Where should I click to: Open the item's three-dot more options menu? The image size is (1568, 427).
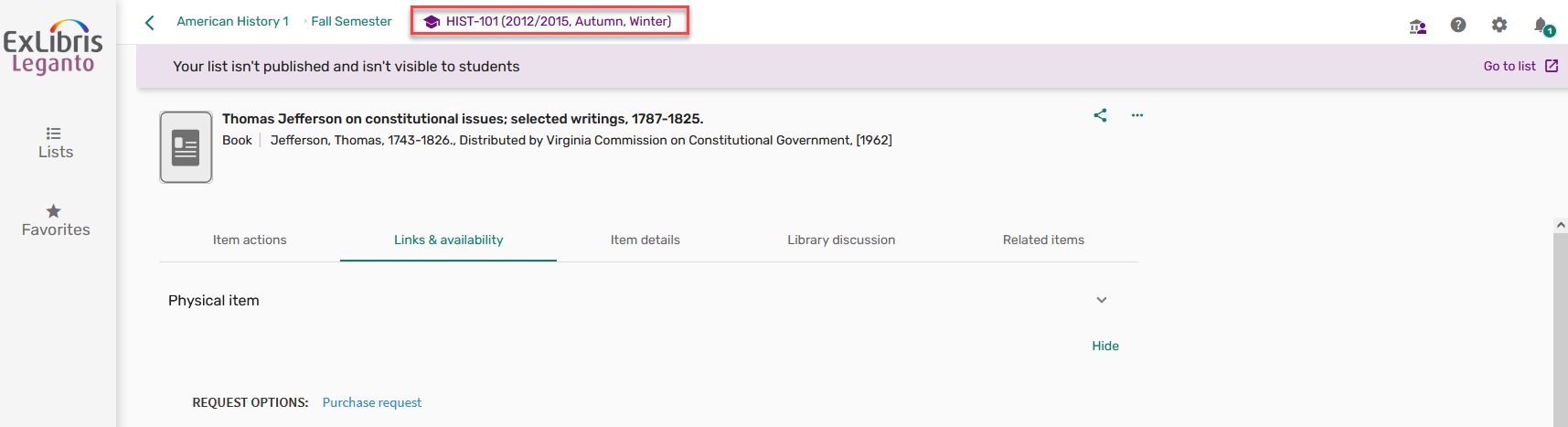(x=1137, y=115)
